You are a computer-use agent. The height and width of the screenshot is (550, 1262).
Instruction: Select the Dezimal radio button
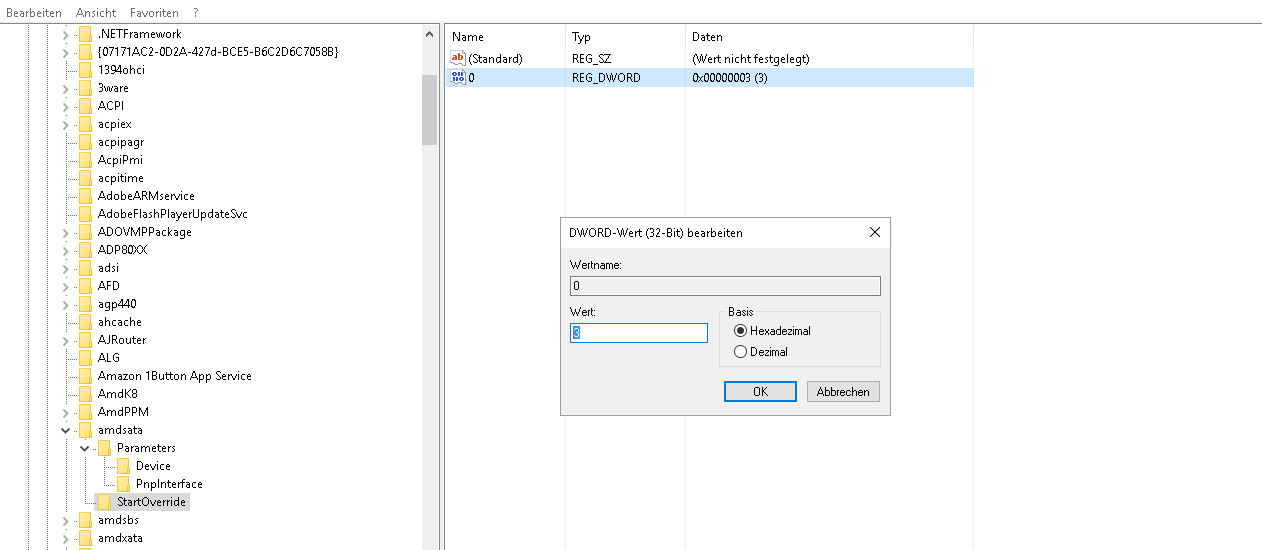[741, 352]
